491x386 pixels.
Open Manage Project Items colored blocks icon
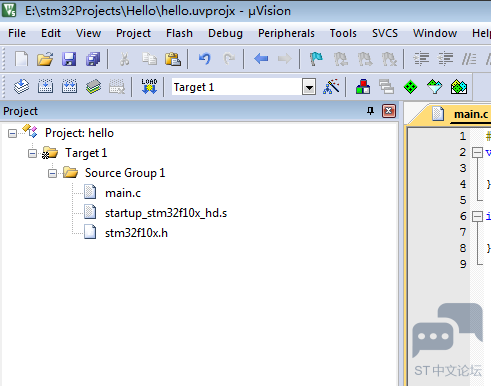363,87
